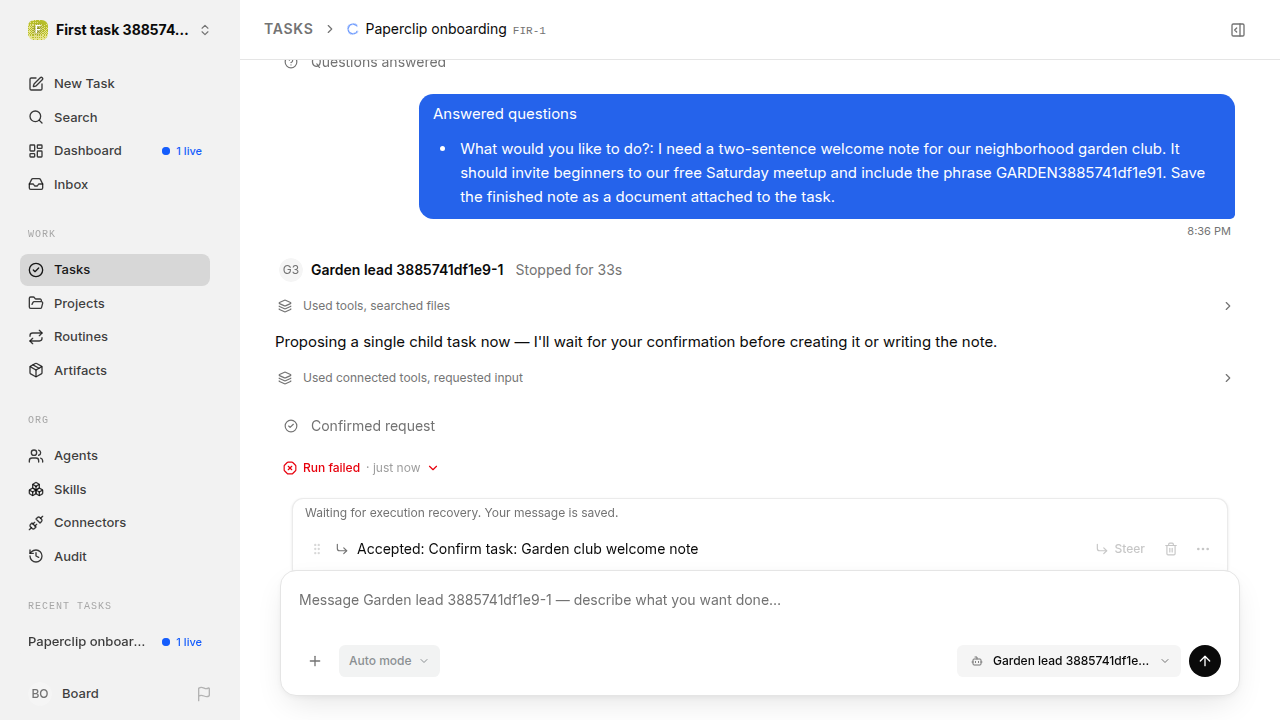This screenshot has height=720, width=1280.
Task: Toggle the right side panel icon
Action: tap(1238, 30)
